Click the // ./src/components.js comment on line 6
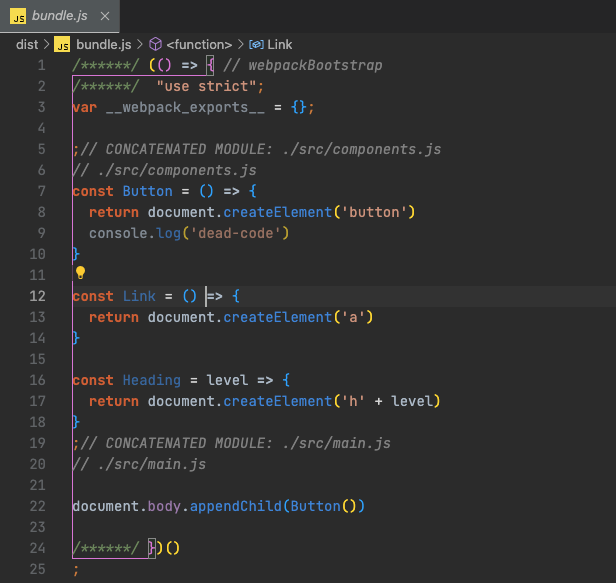Image resolution: width=616 pixels, height=583 pixels. (165, 170)
